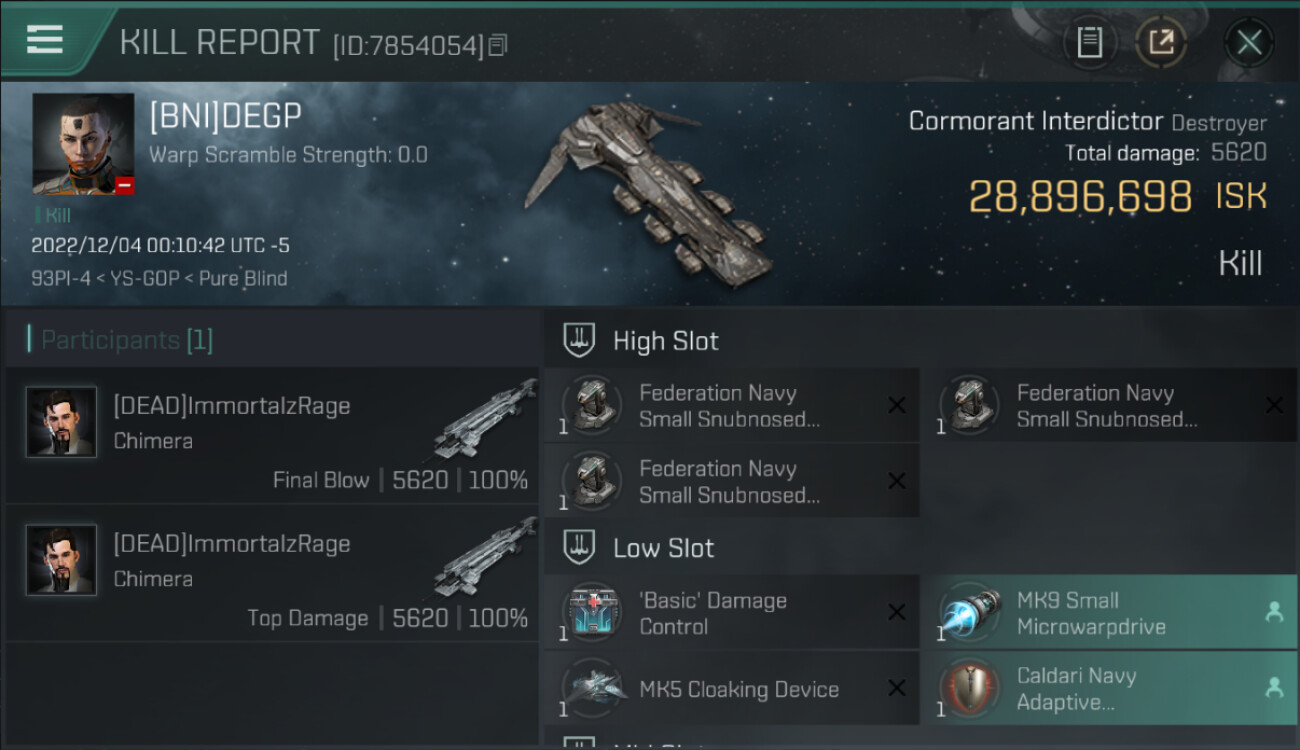The height and width of the screenshot is (750, 1300).
Task: Open the Final Blow participant entry
Action: (272, 435)
